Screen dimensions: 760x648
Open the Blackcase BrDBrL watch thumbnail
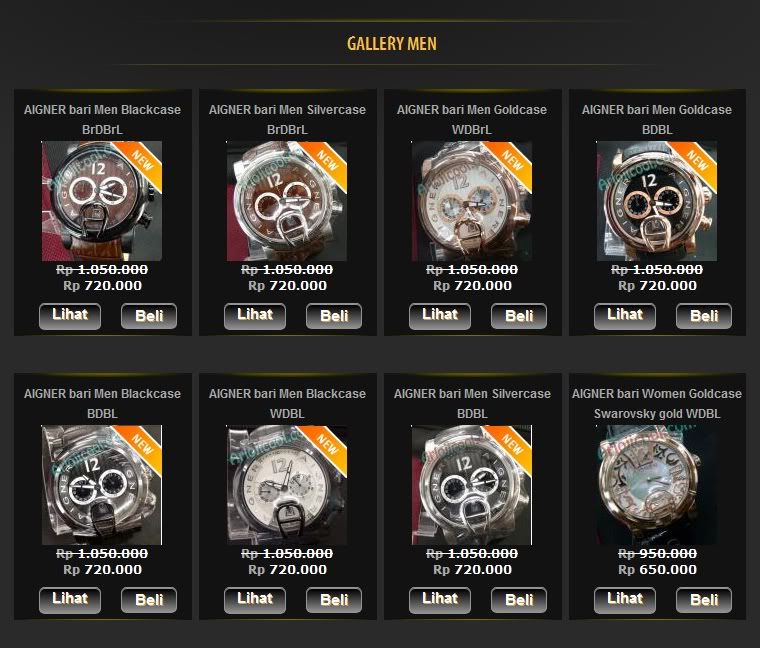(x=102, y=201)
